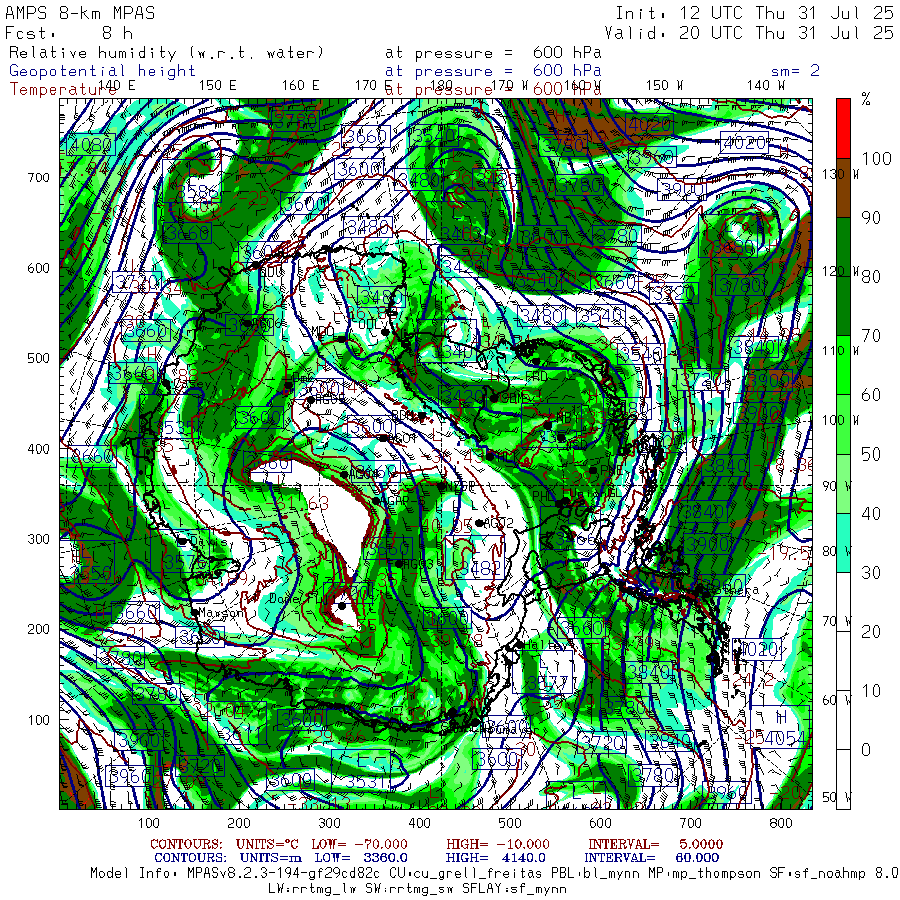Screen dimensions: 900x900
Task: Click the '4080' height contour label
Action: [91, 145]
